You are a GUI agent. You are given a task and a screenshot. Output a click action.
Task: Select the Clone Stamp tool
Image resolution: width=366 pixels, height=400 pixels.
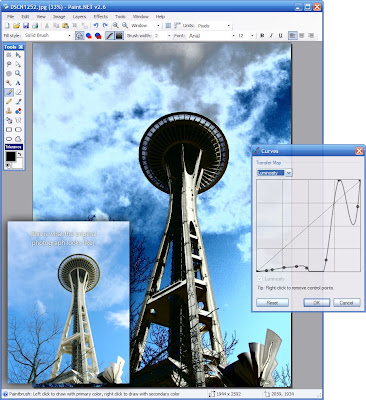coord(9,111)
